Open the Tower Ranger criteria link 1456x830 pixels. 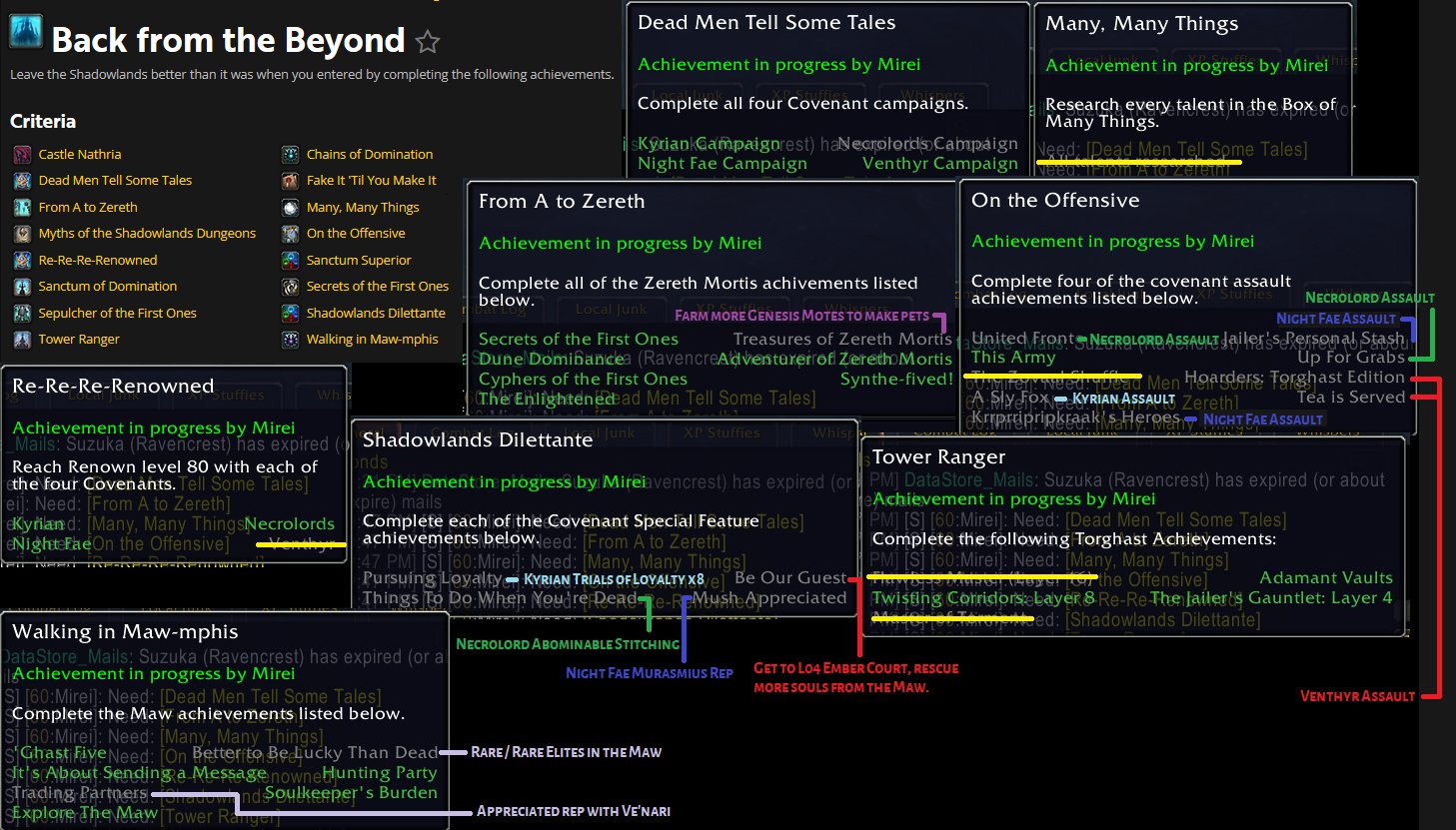pos(79,340)
